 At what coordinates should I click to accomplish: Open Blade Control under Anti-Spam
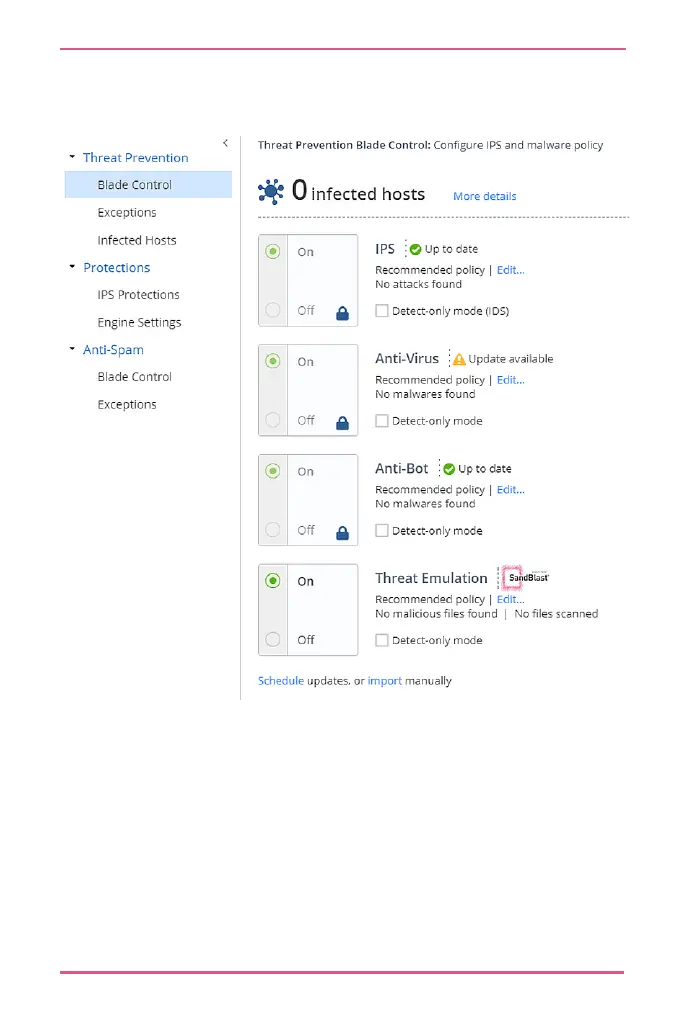(135, 376)
